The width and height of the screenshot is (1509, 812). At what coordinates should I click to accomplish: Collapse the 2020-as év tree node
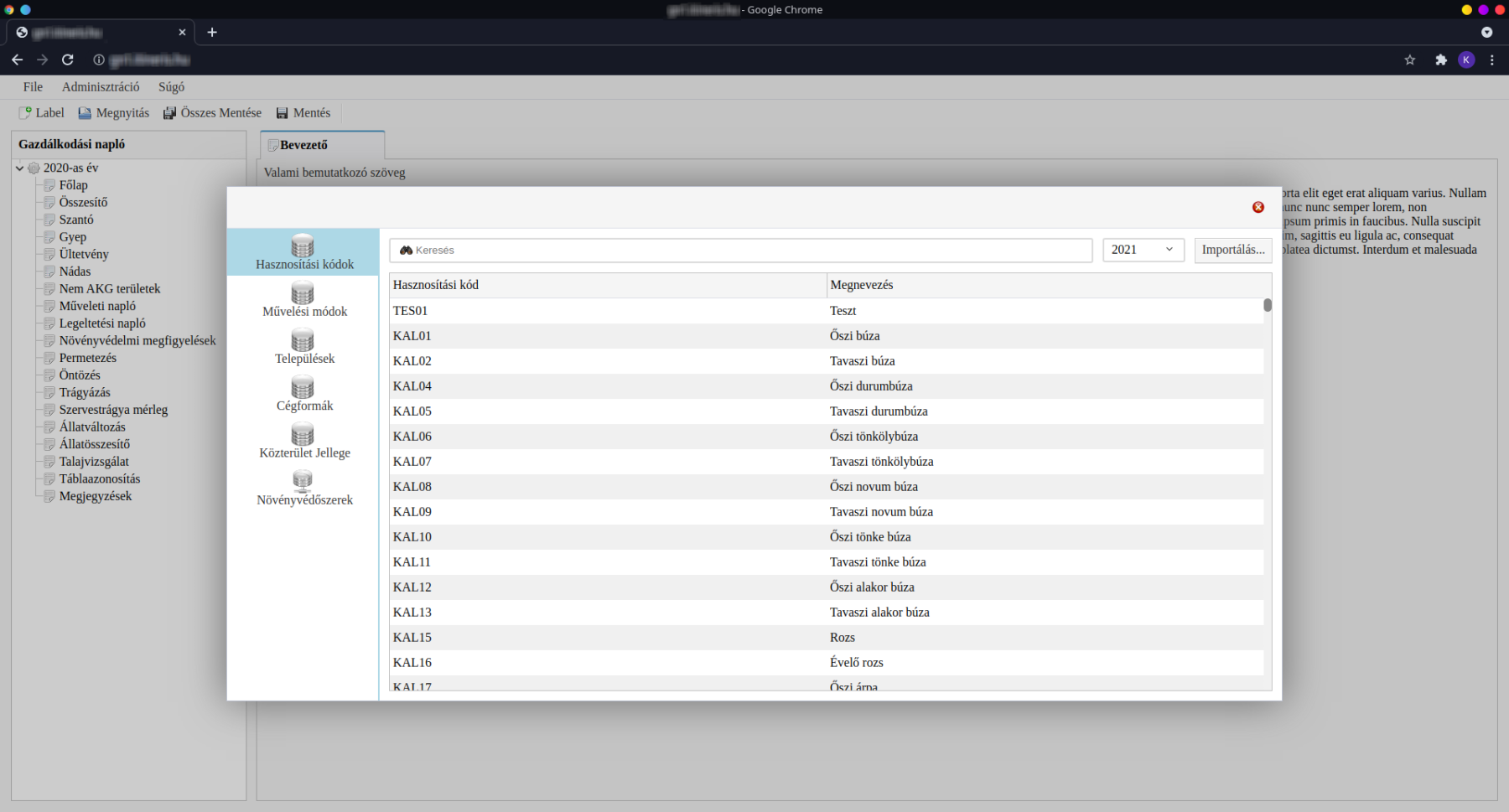pos(20,168)
